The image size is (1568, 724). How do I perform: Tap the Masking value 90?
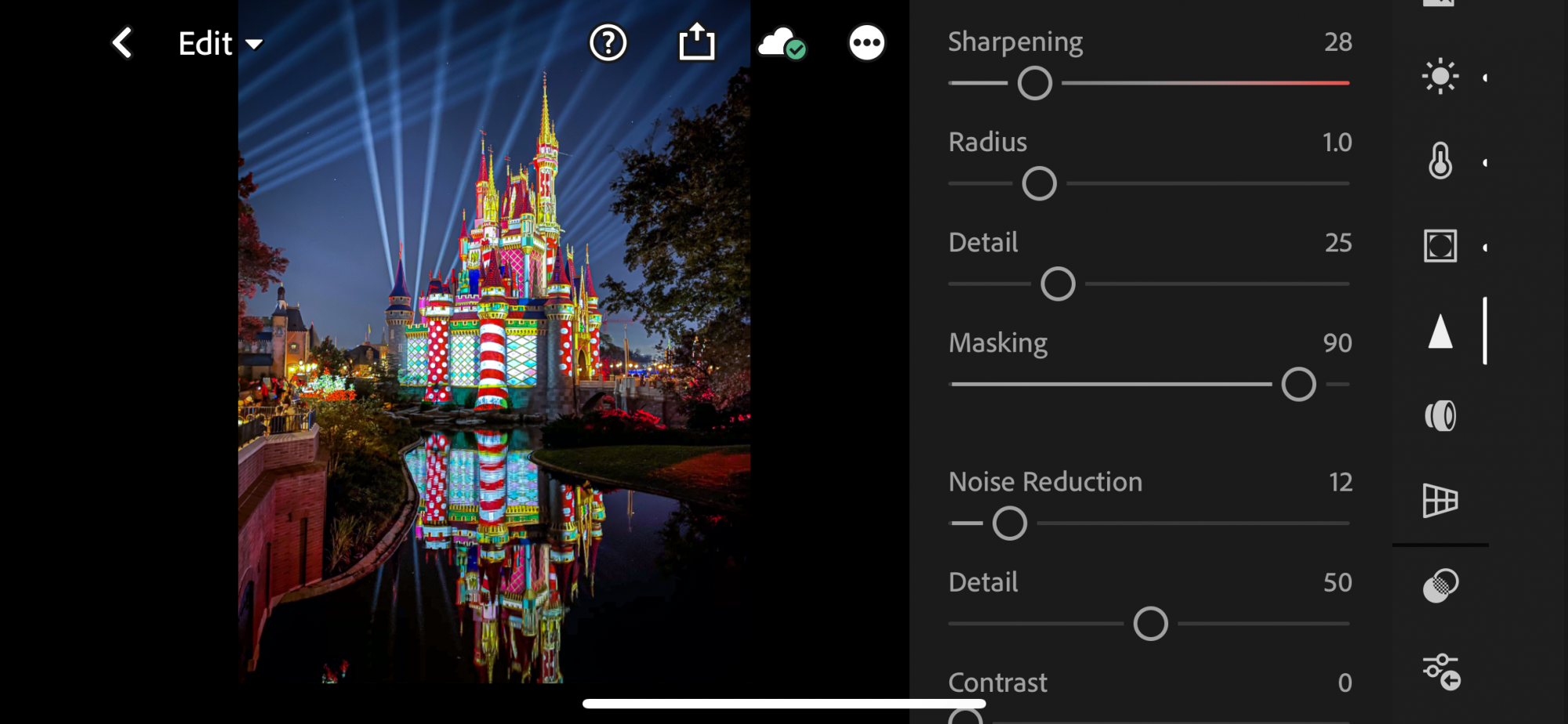tap(1338, 342)
